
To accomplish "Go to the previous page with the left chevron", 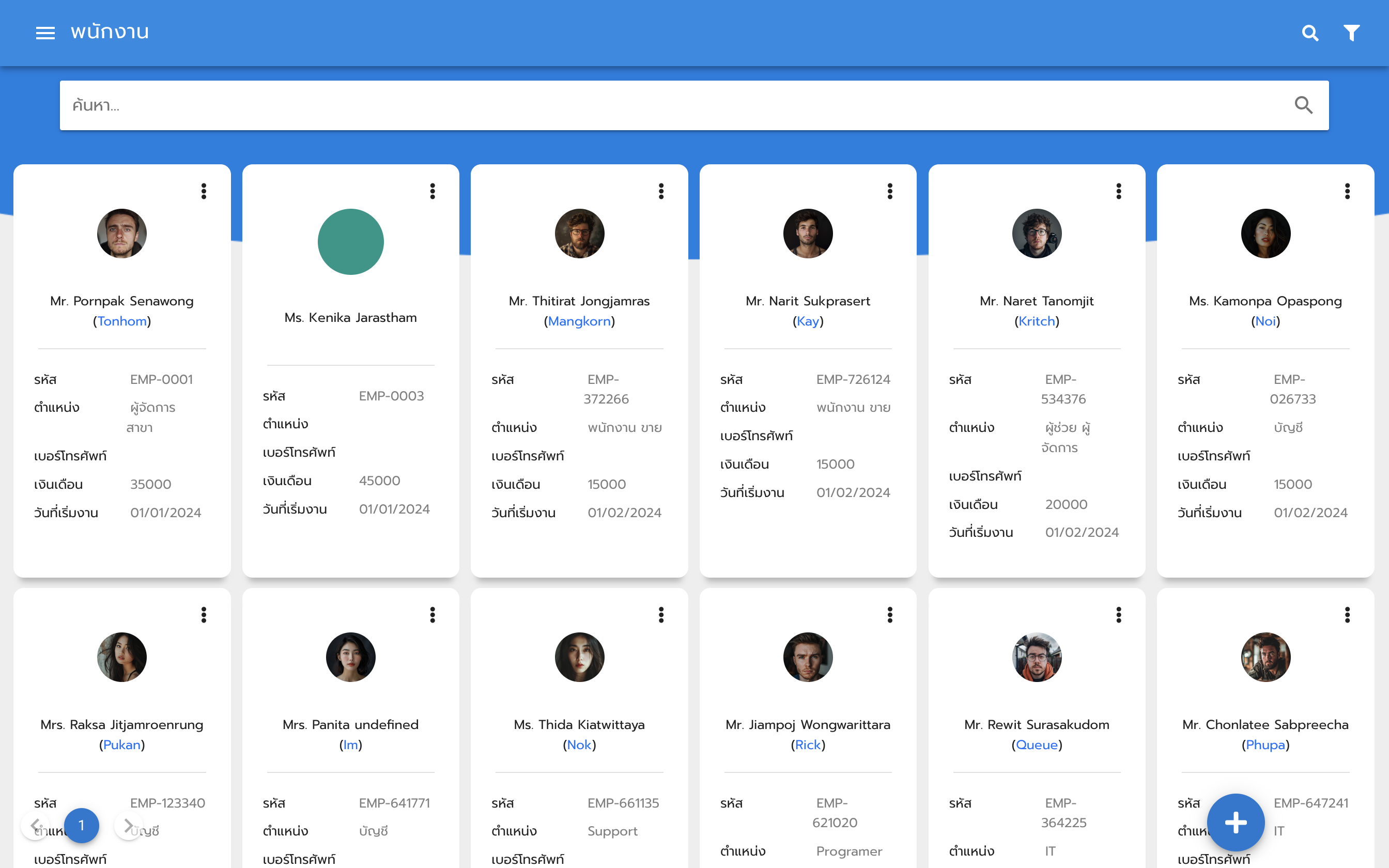I will coord(36,826).
